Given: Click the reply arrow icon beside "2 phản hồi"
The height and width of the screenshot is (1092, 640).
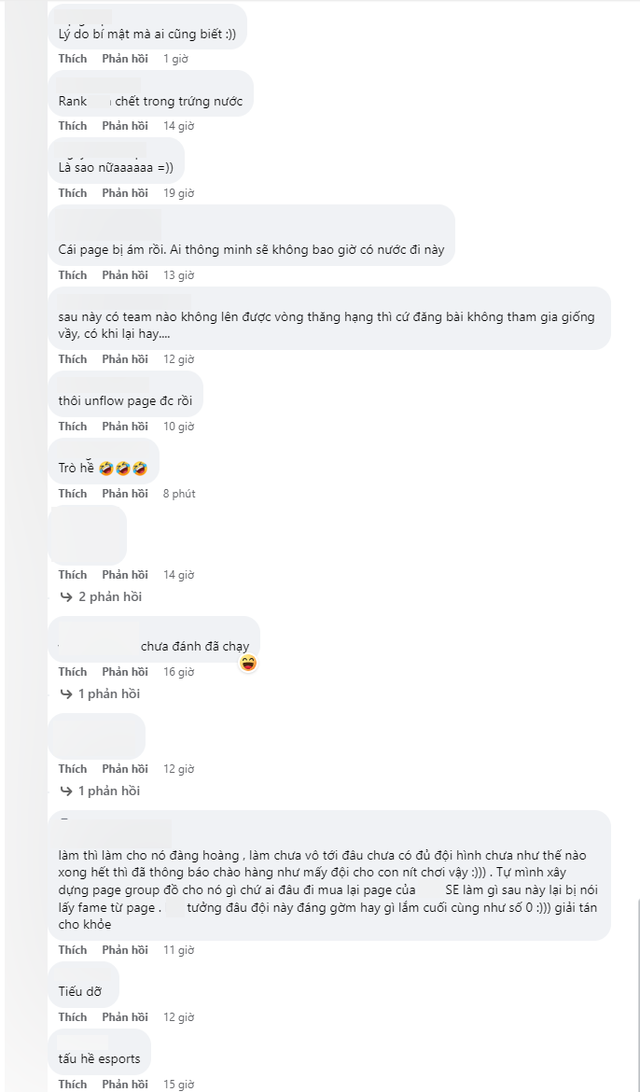Looking at the screenshot, I should [67, 597].
